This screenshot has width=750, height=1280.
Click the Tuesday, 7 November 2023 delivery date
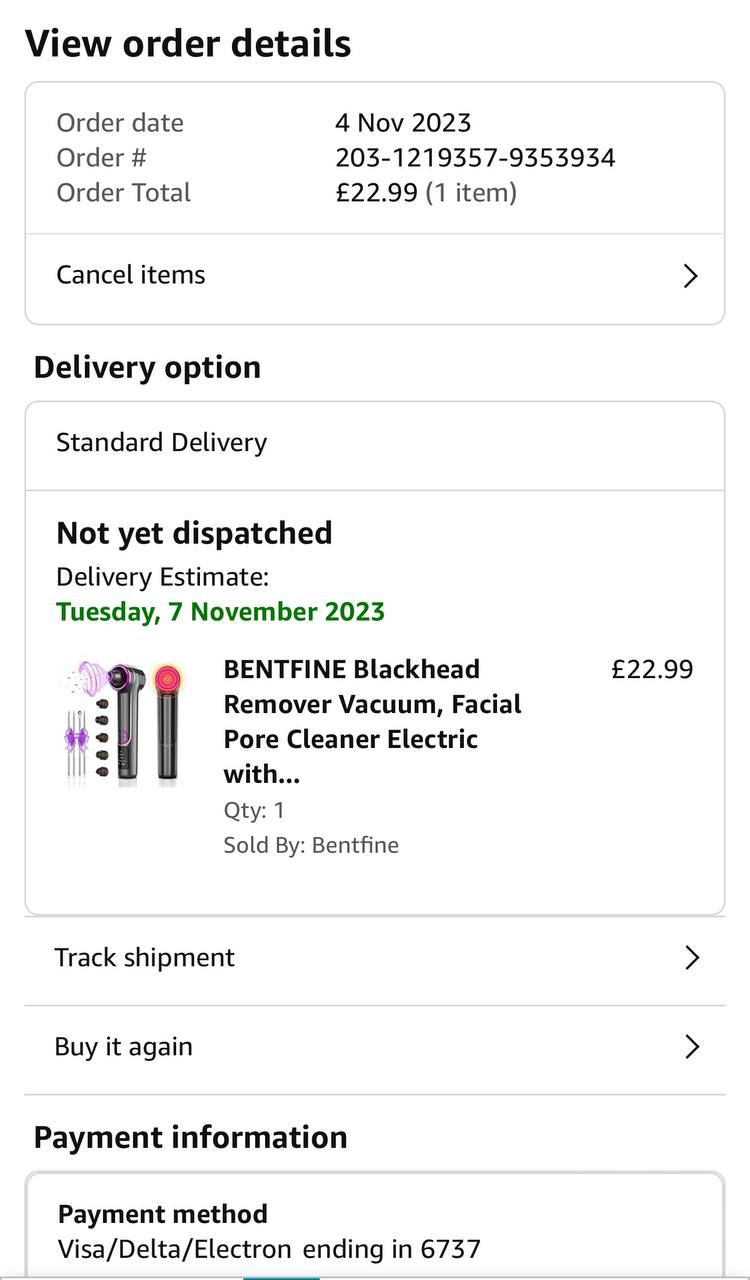pyautogui.click(x=220, y=611)
